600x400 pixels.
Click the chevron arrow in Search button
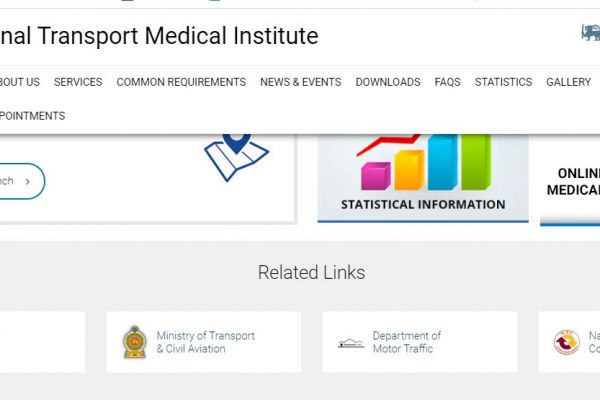[28, 181]
